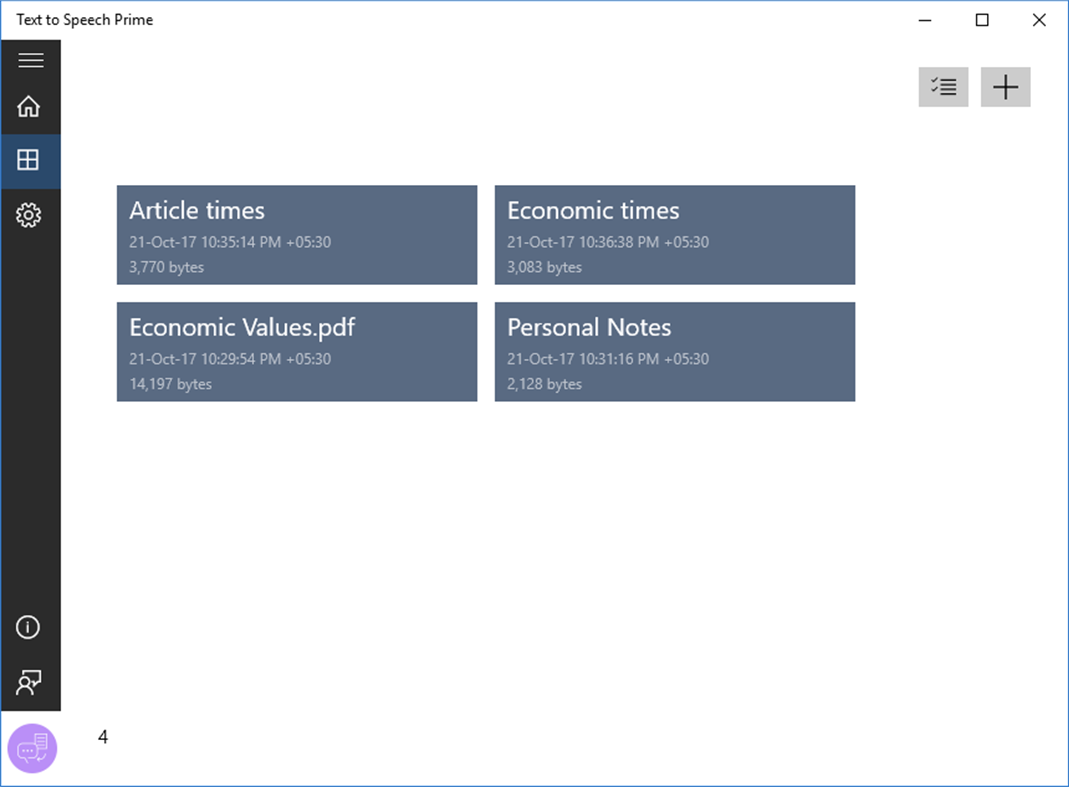This screenshot has width=1069, height=787.
Task: Select Economic Values.pdf
Action: tap(297, 352)
